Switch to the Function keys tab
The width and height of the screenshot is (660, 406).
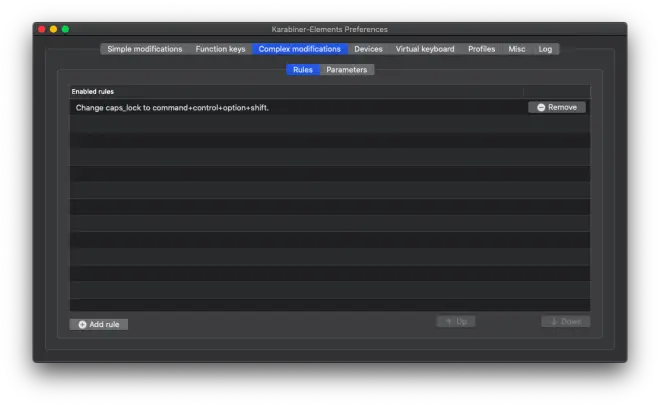220,49
